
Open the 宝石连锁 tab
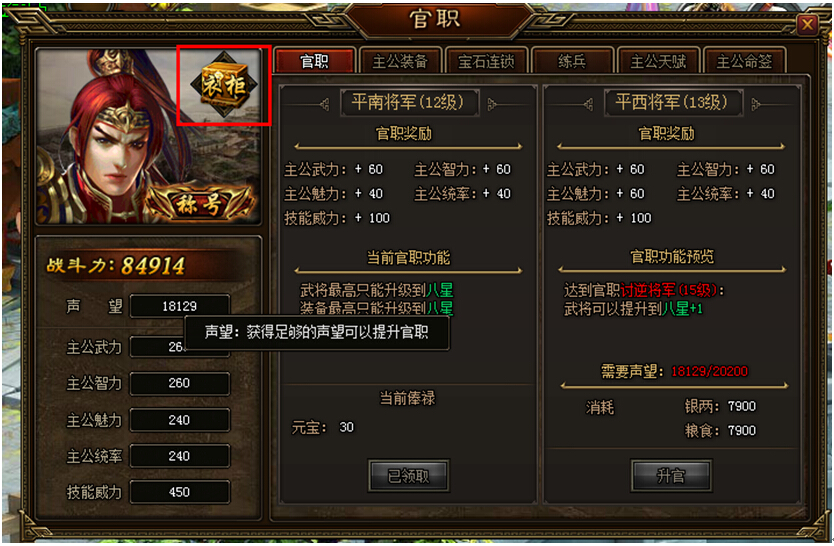click(x=487, y=61)
